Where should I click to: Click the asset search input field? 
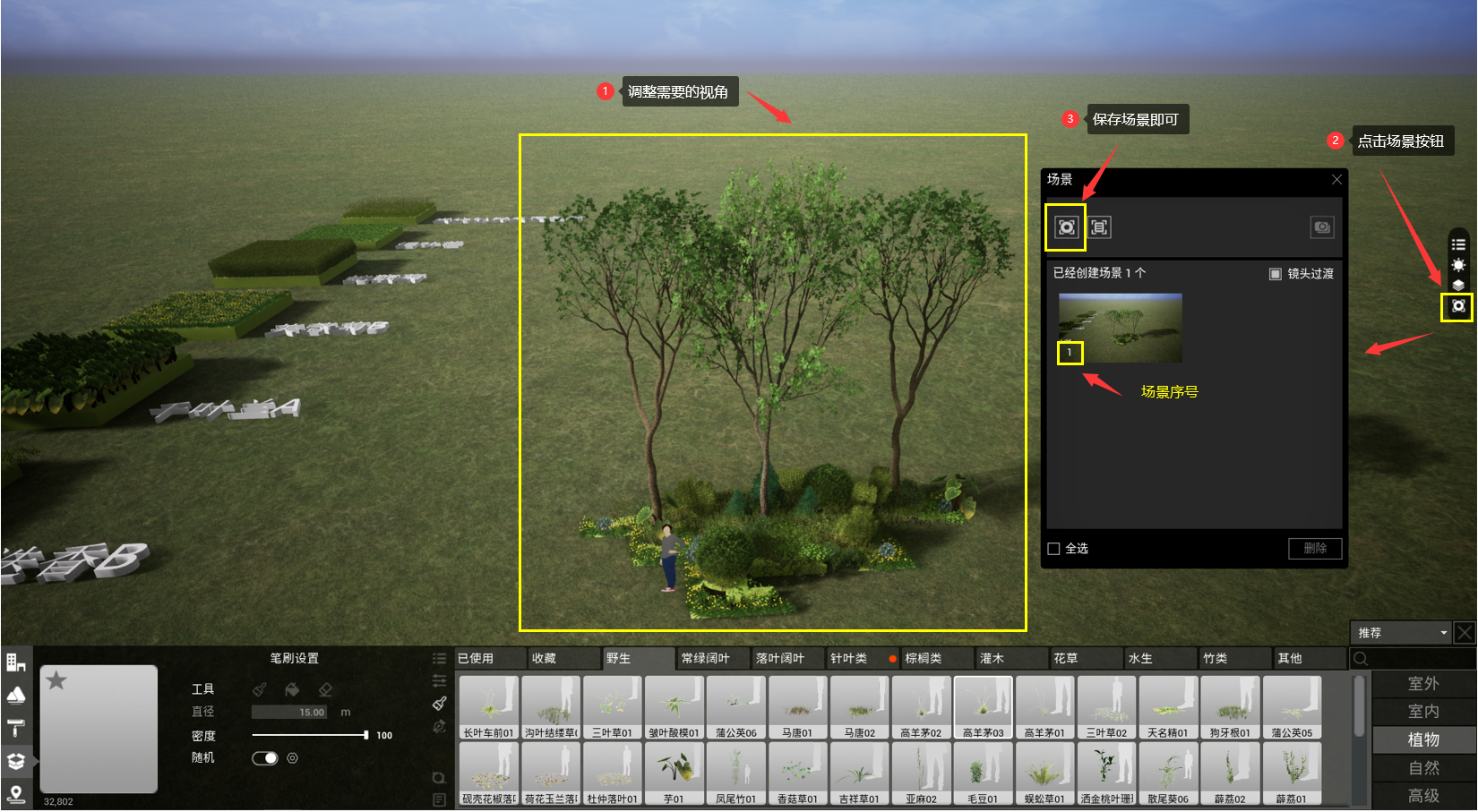click(x=1413, y=659)
